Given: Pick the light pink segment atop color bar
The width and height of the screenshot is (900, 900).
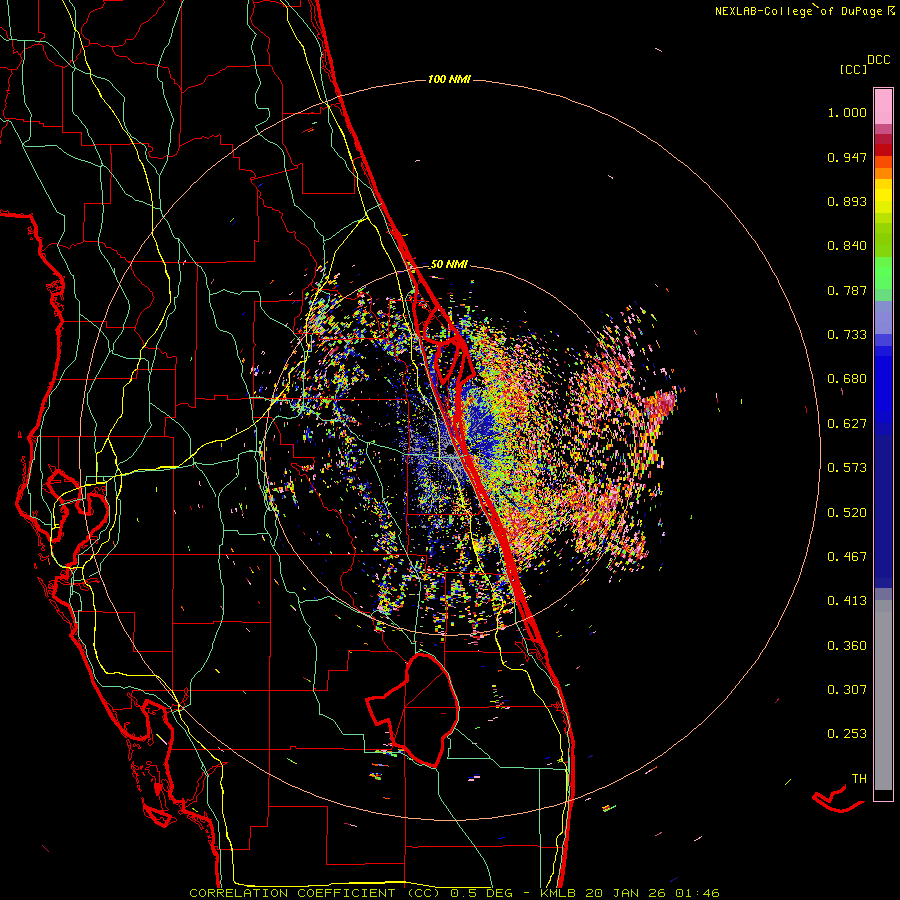Looking at the screenshot, I should coord(883,107).
